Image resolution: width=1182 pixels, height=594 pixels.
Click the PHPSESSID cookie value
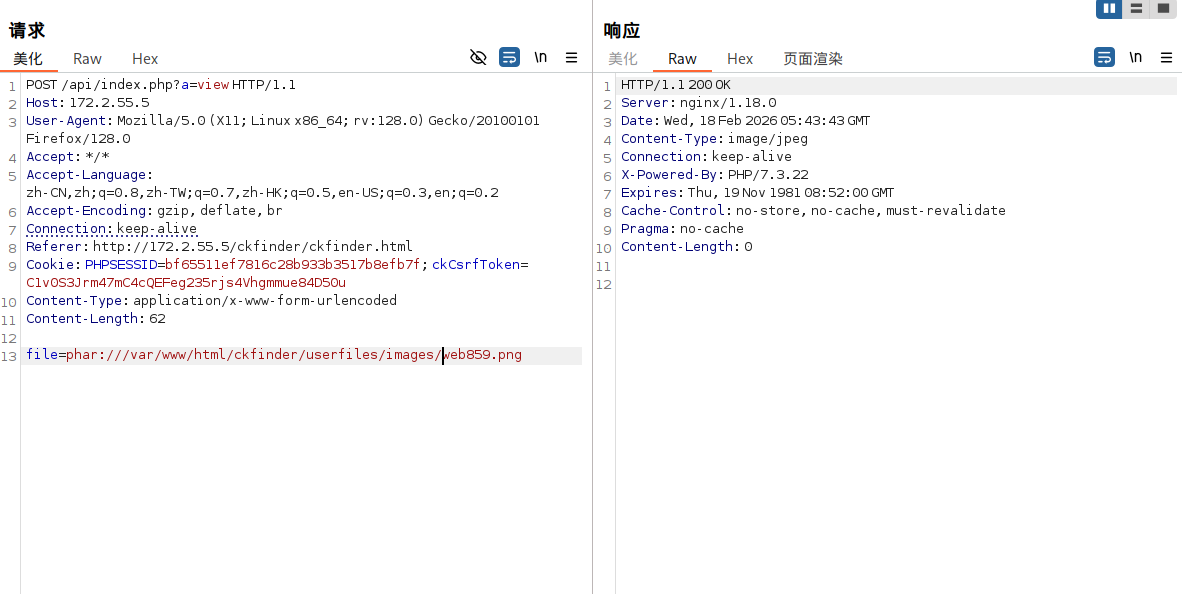coord(292,265)
